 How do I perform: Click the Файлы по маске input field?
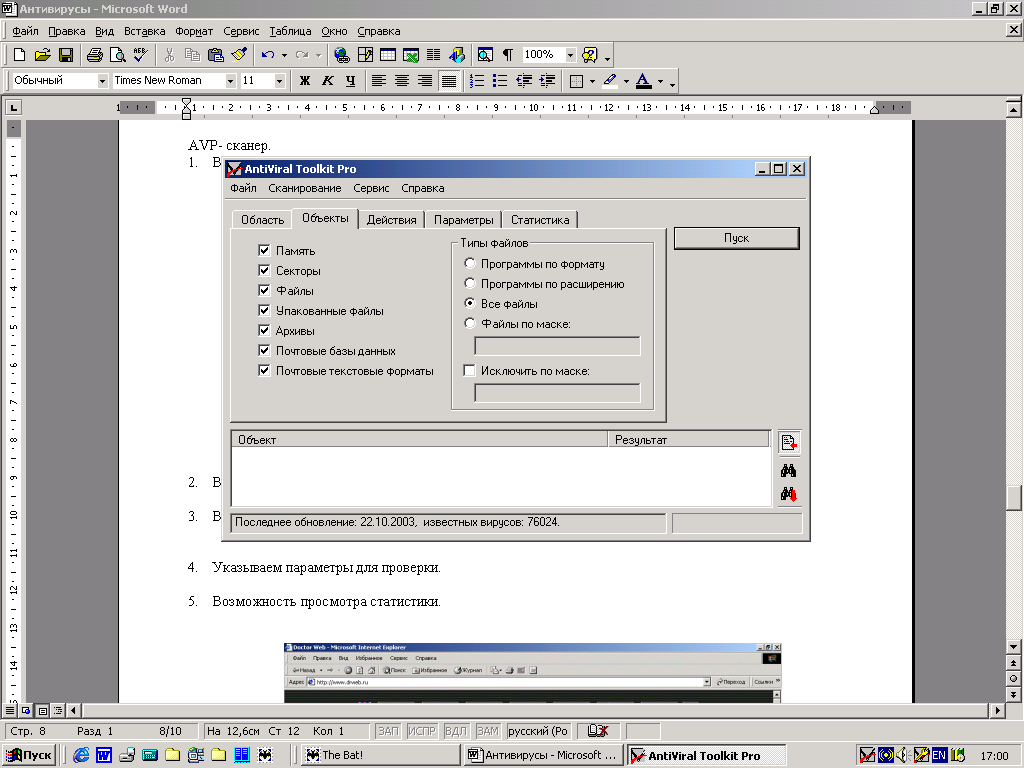557,345
